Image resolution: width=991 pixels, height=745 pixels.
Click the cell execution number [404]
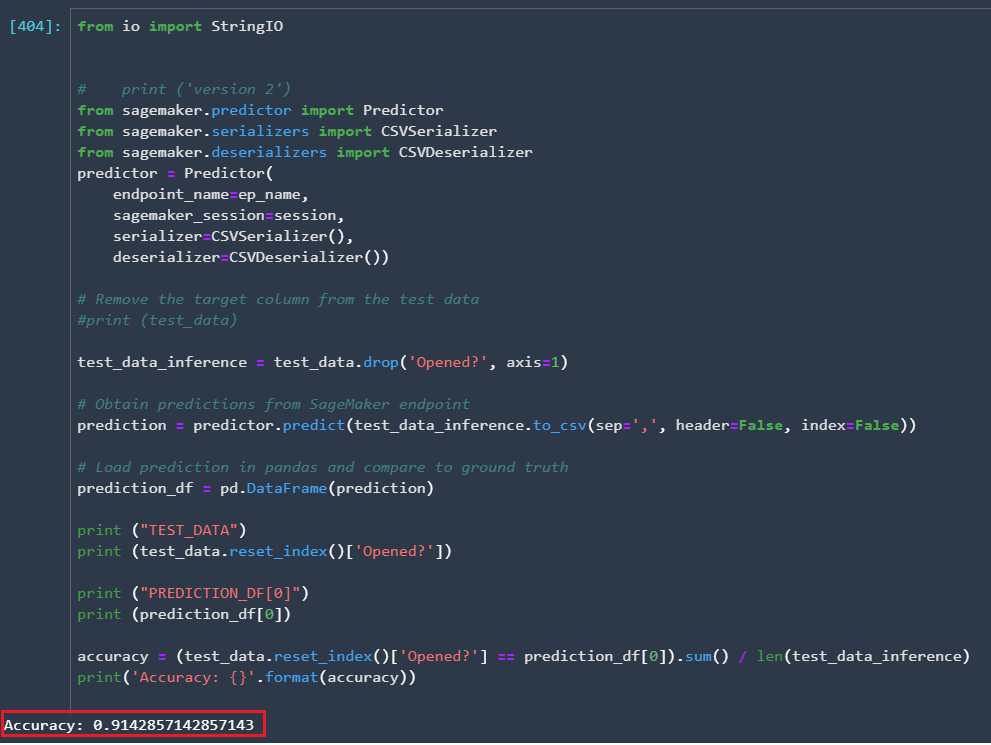[35, 27]
